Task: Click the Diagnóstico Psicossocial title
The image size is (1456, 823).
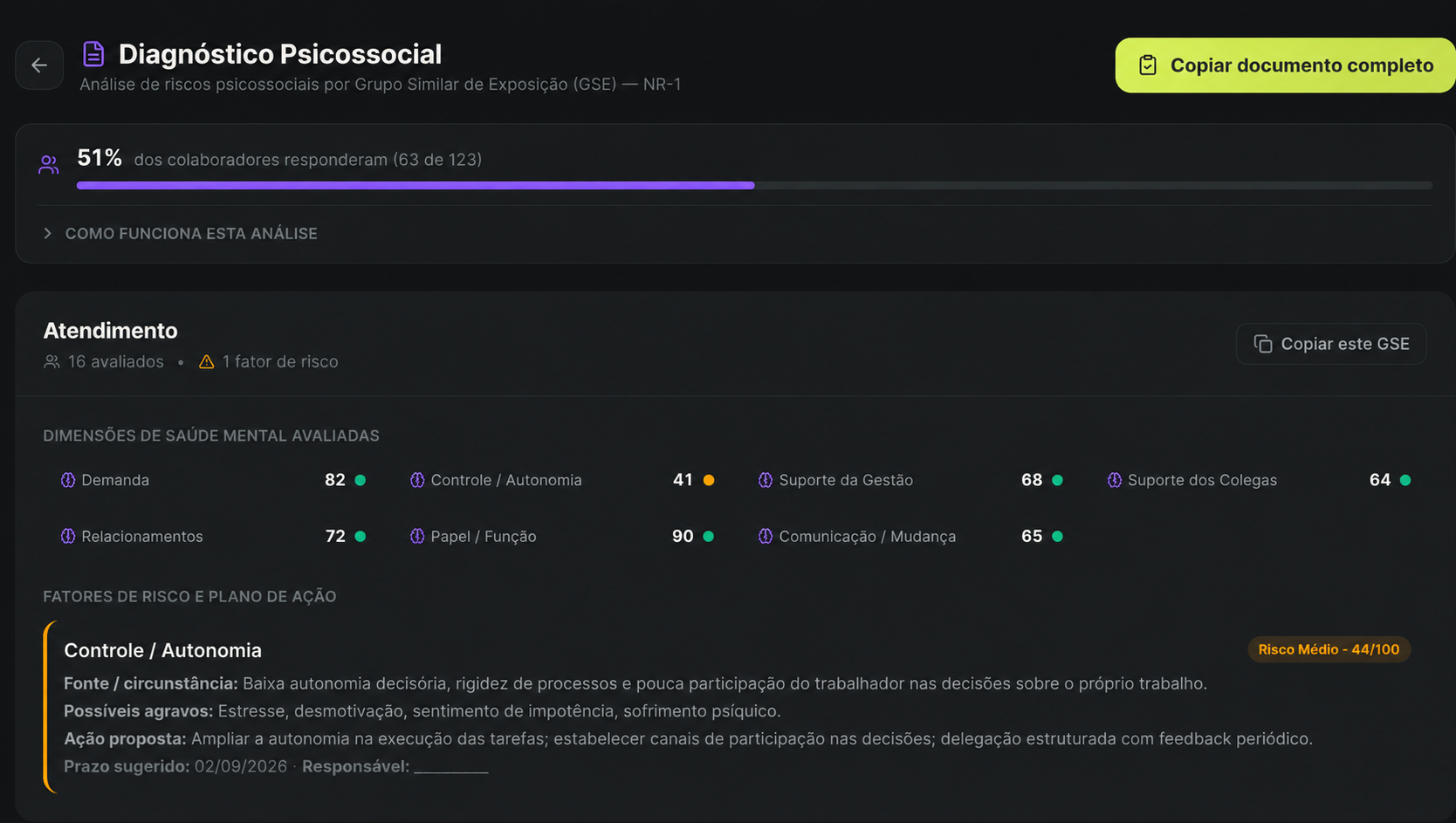Action: [x=280, y=54]
